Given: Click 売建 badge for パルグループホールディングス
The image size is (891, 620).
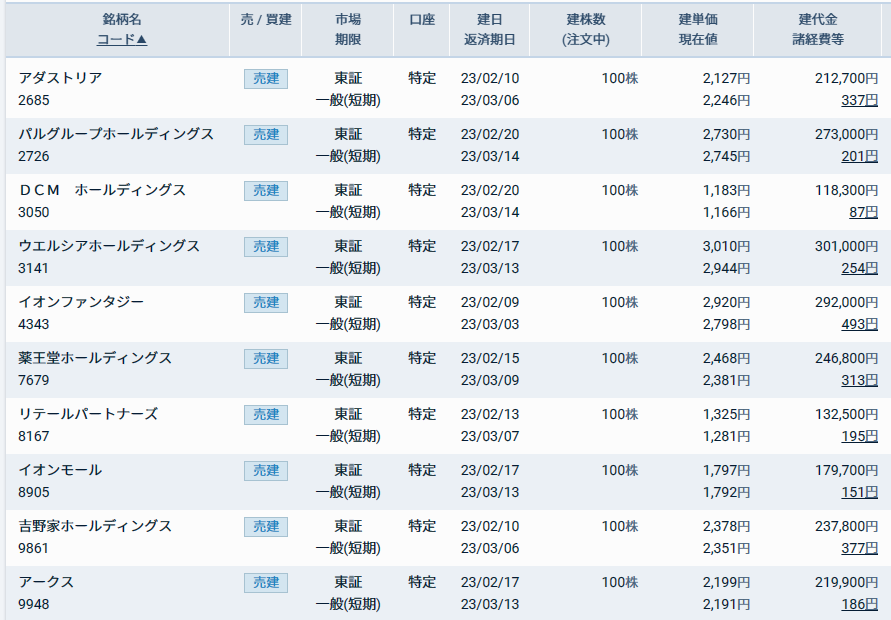Looking at the screenshot, I should (x=266, y=135).
